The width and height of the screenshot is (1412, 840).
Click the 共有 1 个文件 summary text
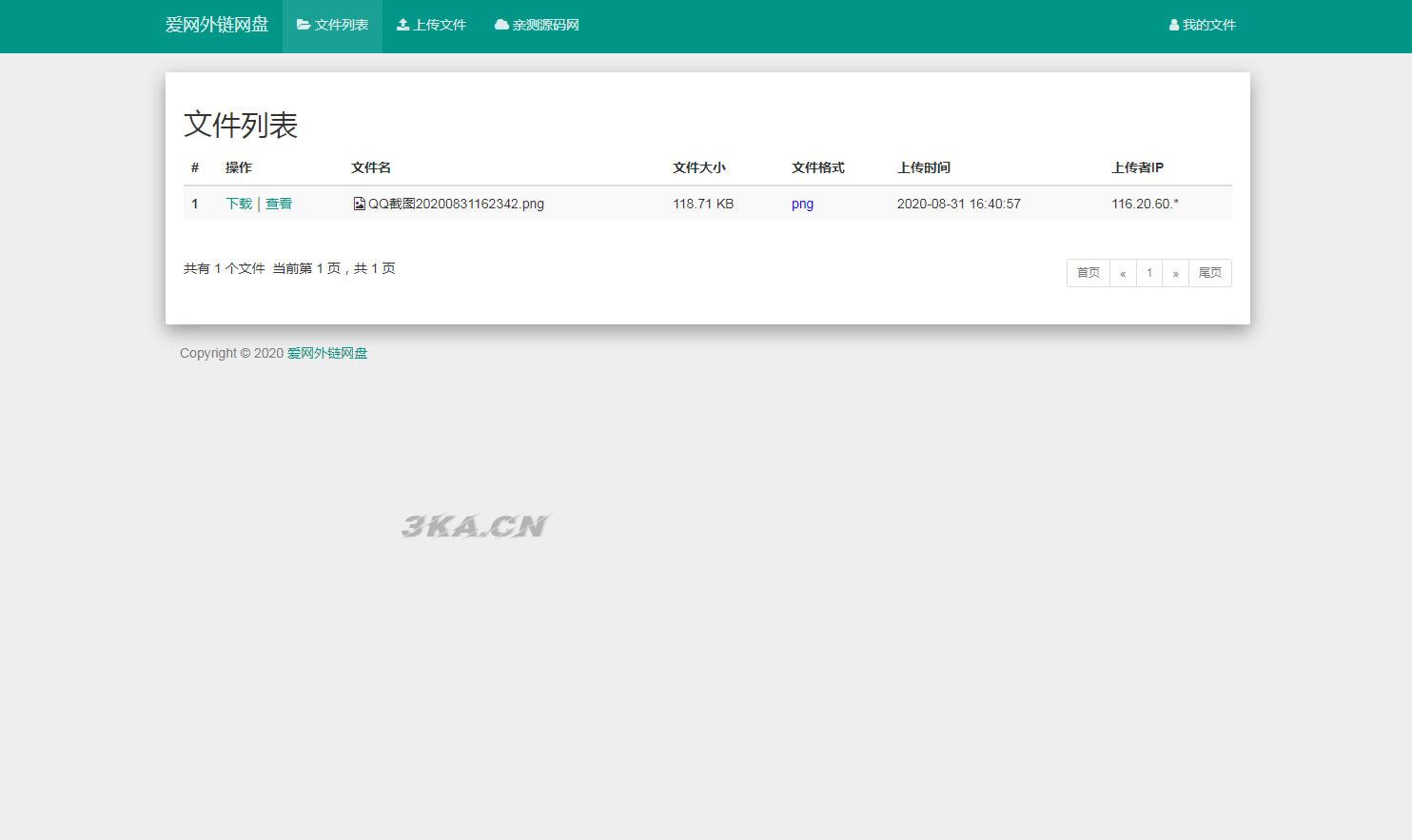(225, 268)
